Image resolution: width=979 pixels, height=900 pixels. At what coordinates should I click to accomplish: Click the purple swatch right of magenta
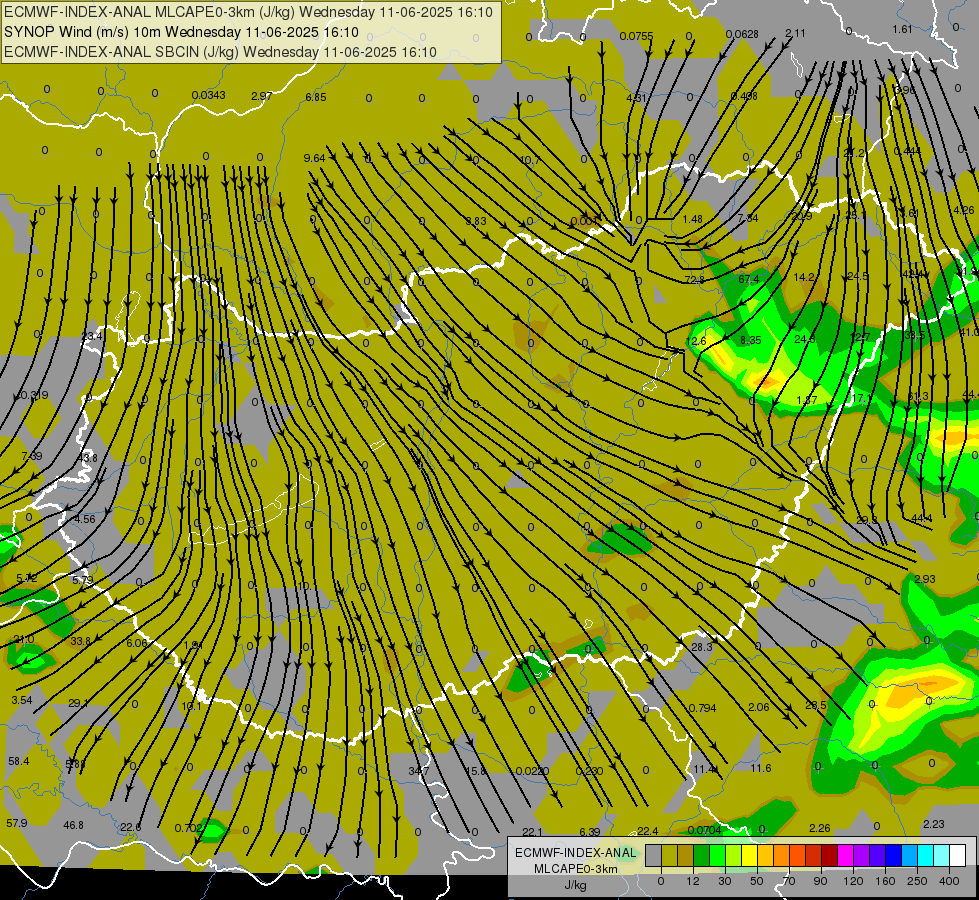click(862, 855)
